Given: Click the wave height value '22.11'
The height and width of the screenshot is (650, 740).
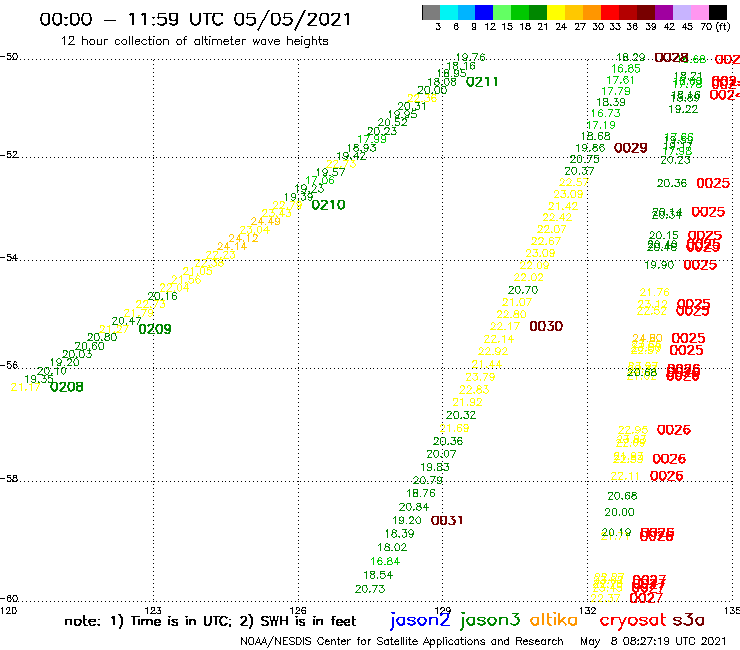Looking at the screenshot, I should point(625,476).
